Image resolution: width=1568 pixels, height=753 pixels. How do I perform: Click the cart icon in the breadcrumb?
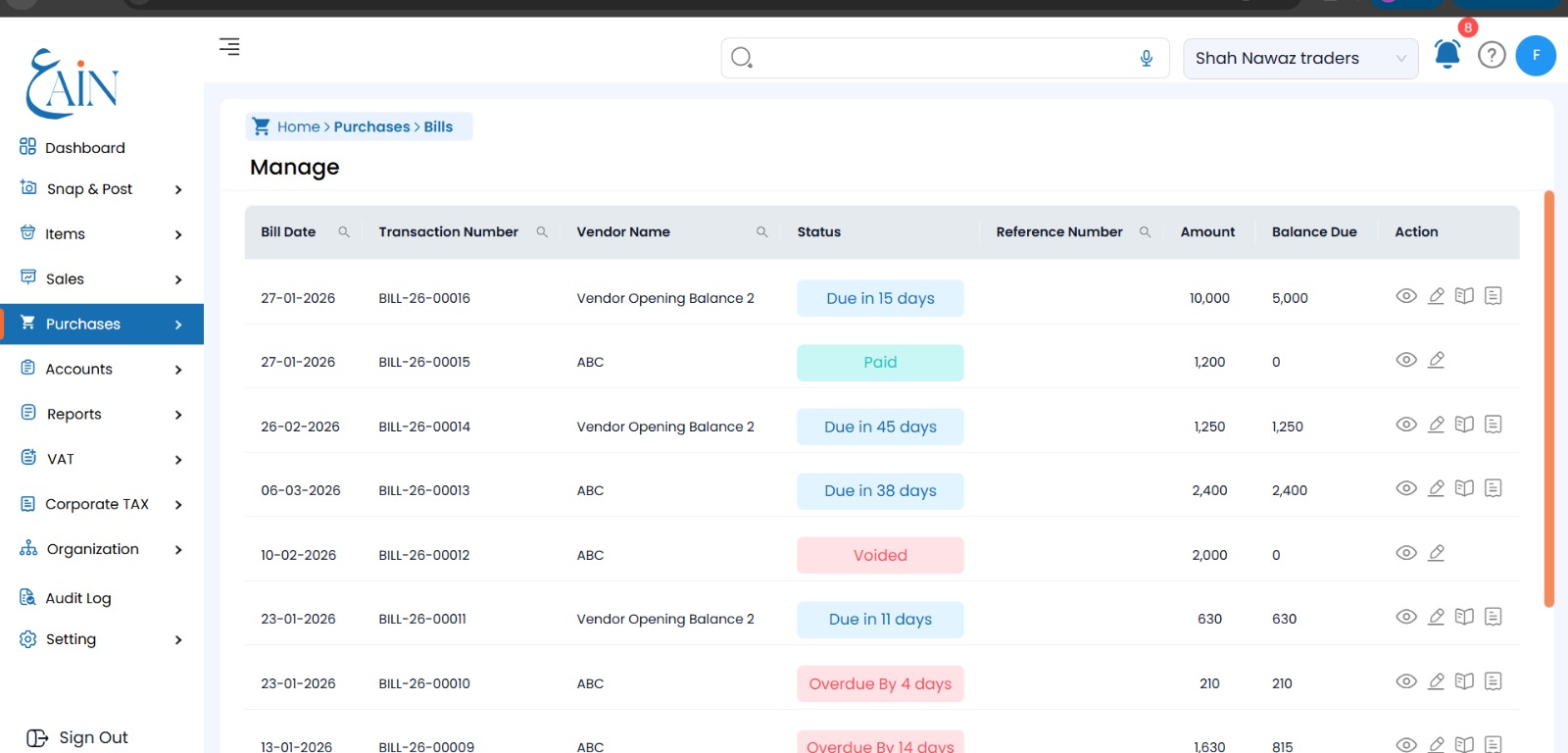coord(261,126)
